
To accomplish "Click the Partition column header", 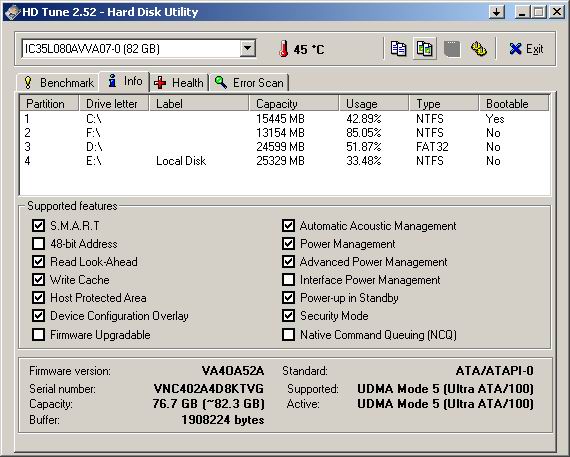I will [49, 104].
